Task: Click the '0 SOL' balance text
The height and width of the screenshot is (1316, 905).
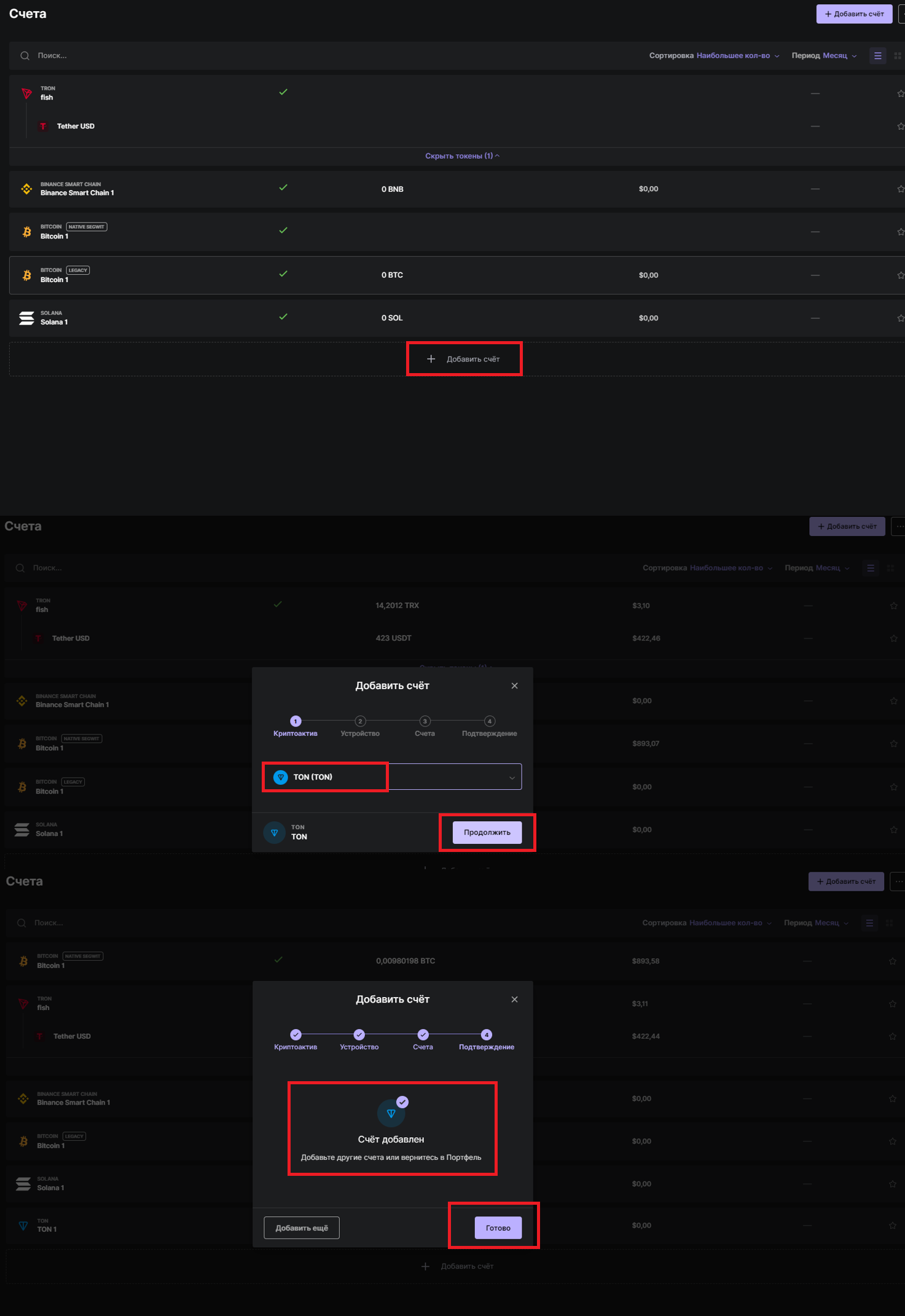Action: click(x=392, y=318)
